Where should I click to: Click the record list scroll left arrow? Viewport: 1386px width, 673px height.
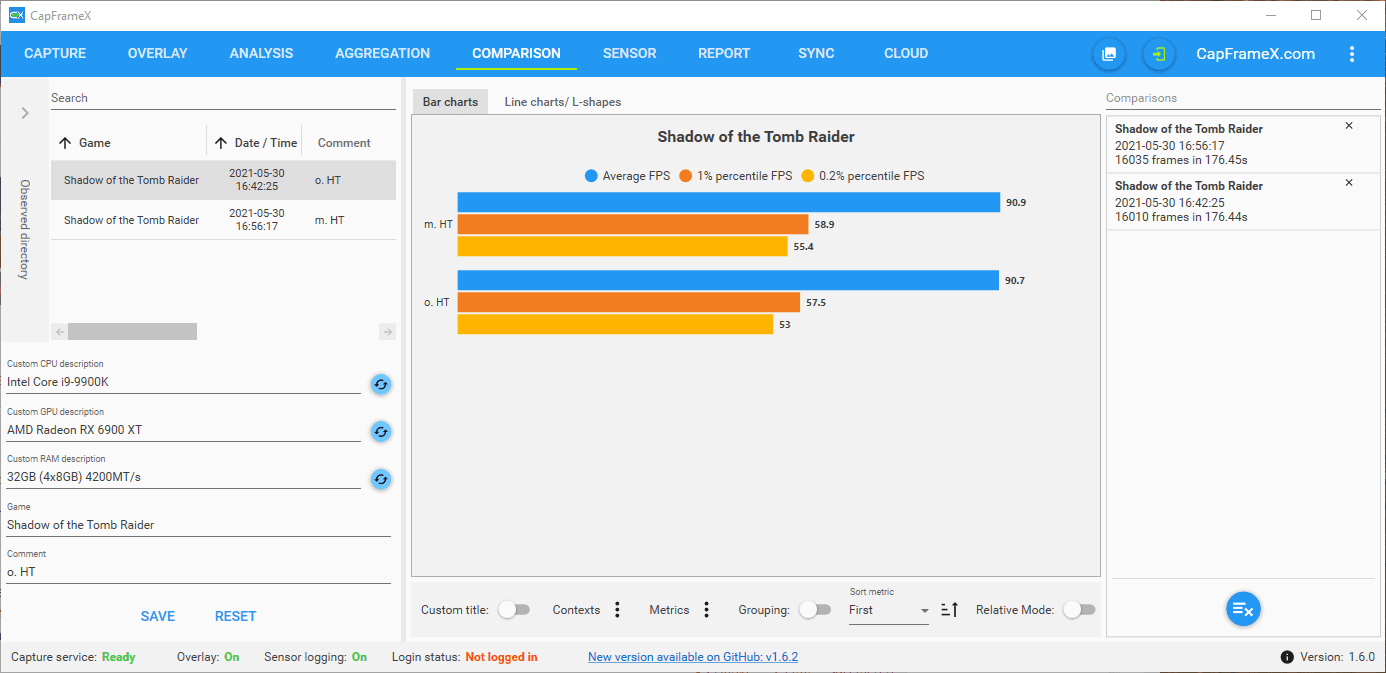point(59,332)
